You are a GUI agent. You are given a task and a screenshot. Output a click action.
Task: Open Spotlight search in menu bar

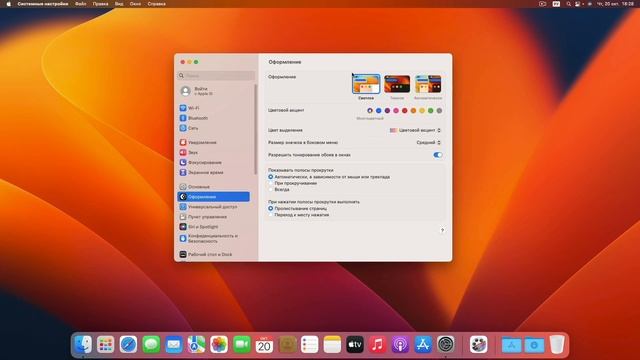[x=569, y=4]
